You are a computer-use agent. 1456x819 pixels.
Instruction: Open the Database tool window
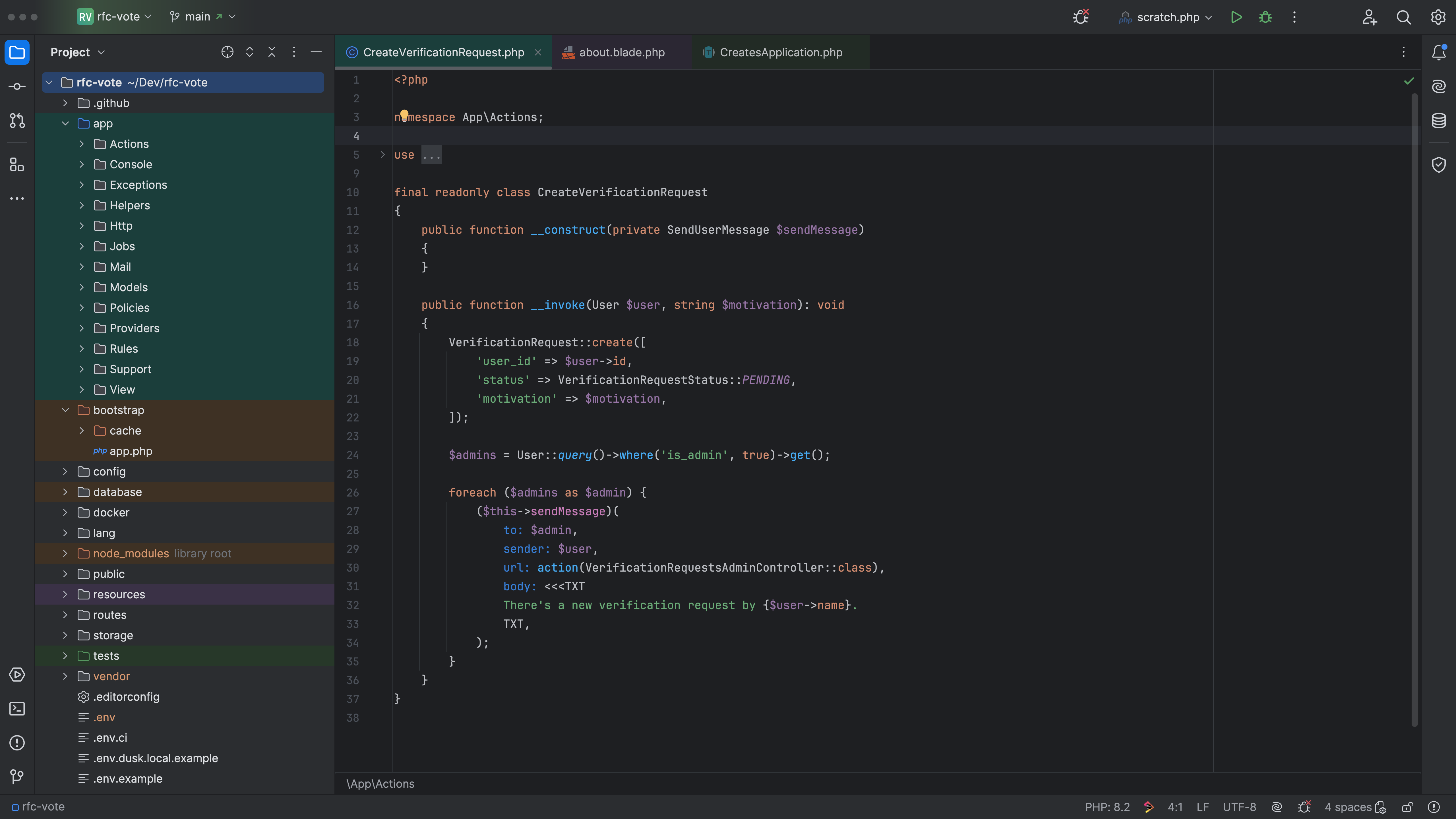coord(1438,120)
